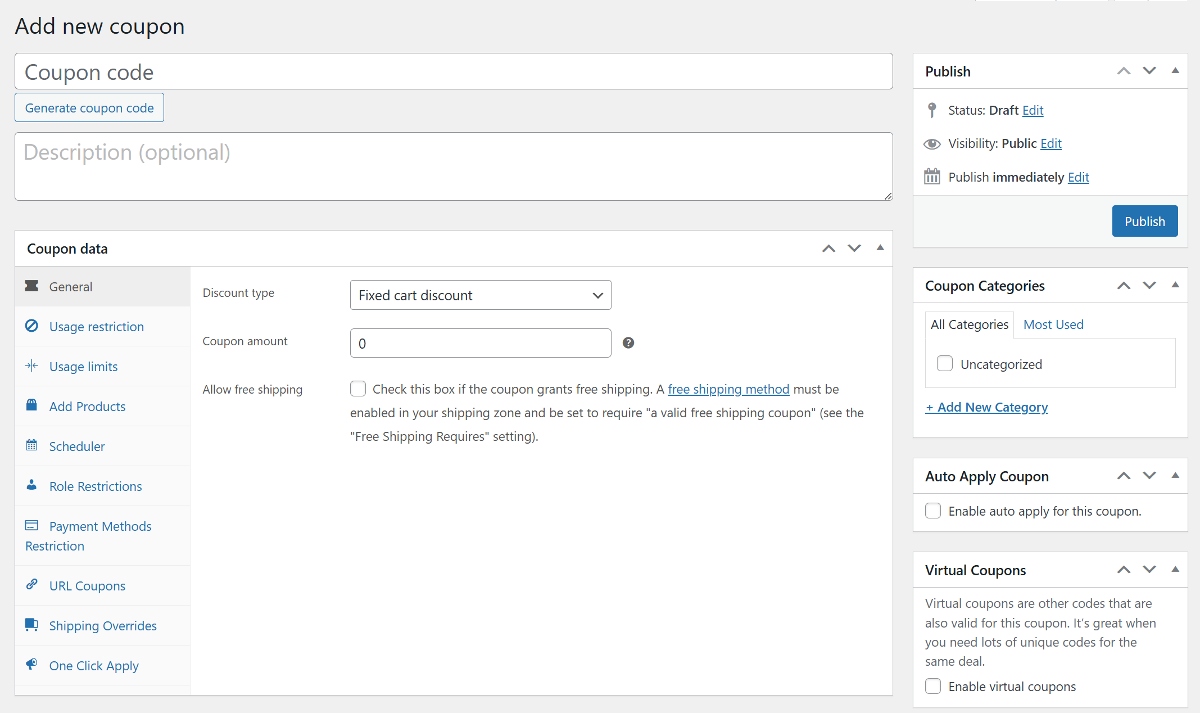The width and height of the screenshot is (1200, 713).
Task: Click the Role Restrictions person icon
Action: (32, 486)
